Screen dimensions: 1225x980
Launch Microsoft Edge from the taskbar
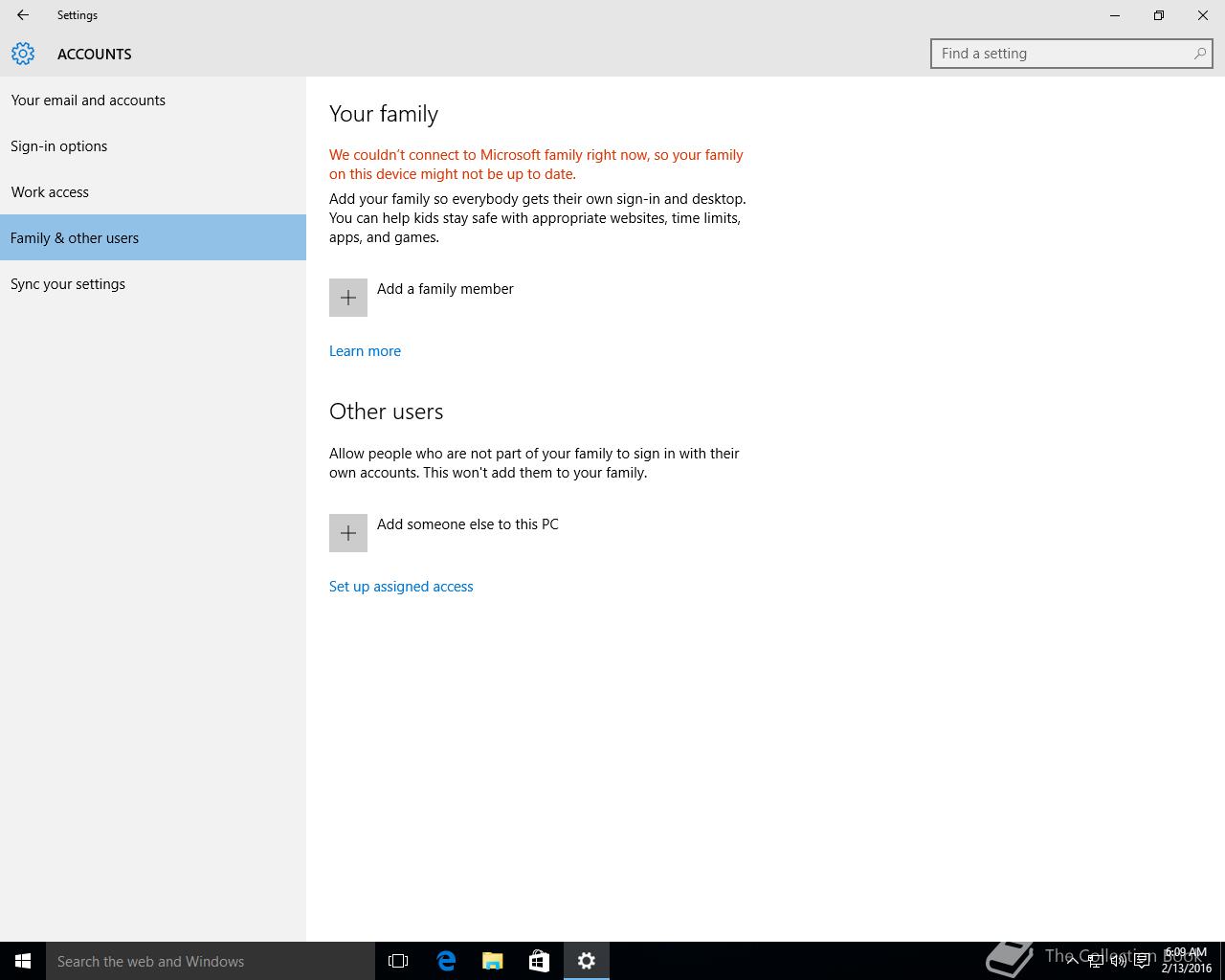click(x=446, y=961)
